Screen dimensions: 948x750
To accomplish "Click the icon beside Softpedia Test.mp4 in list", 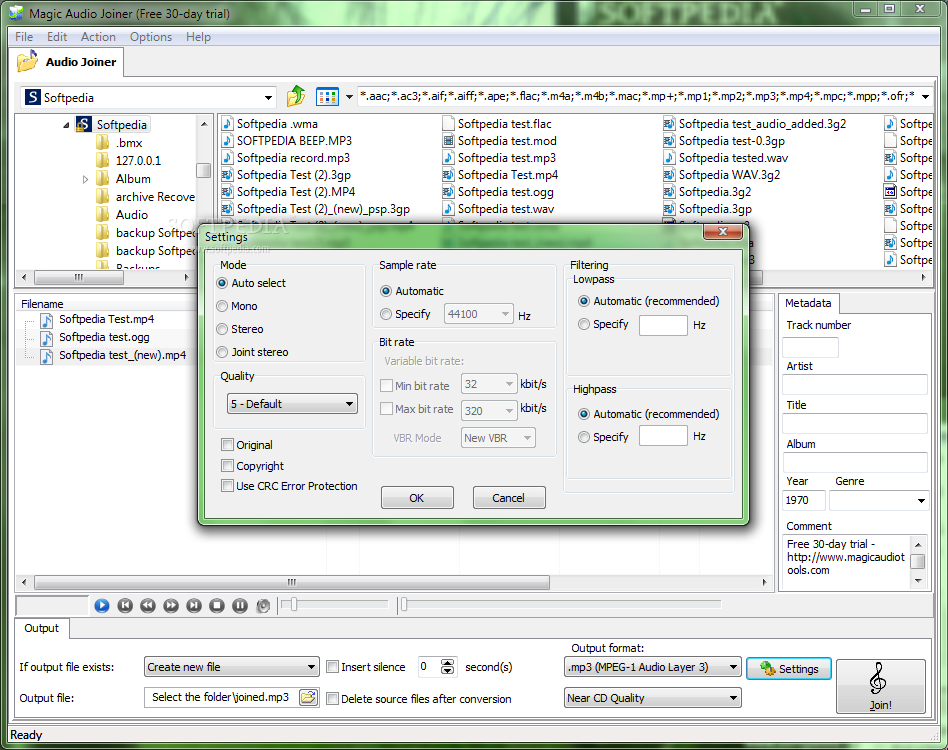I will tap(47, 320).
